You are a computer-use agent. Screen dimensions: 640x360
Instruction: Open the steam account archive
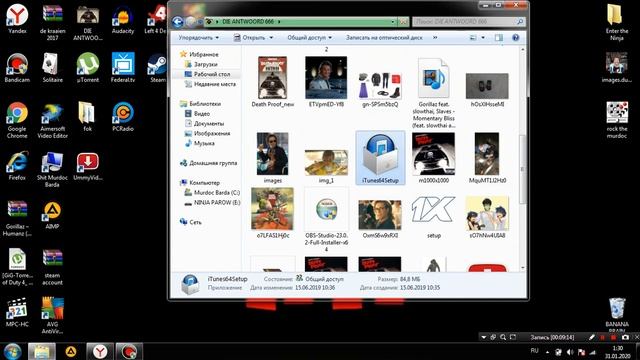(x=52, y=267)
